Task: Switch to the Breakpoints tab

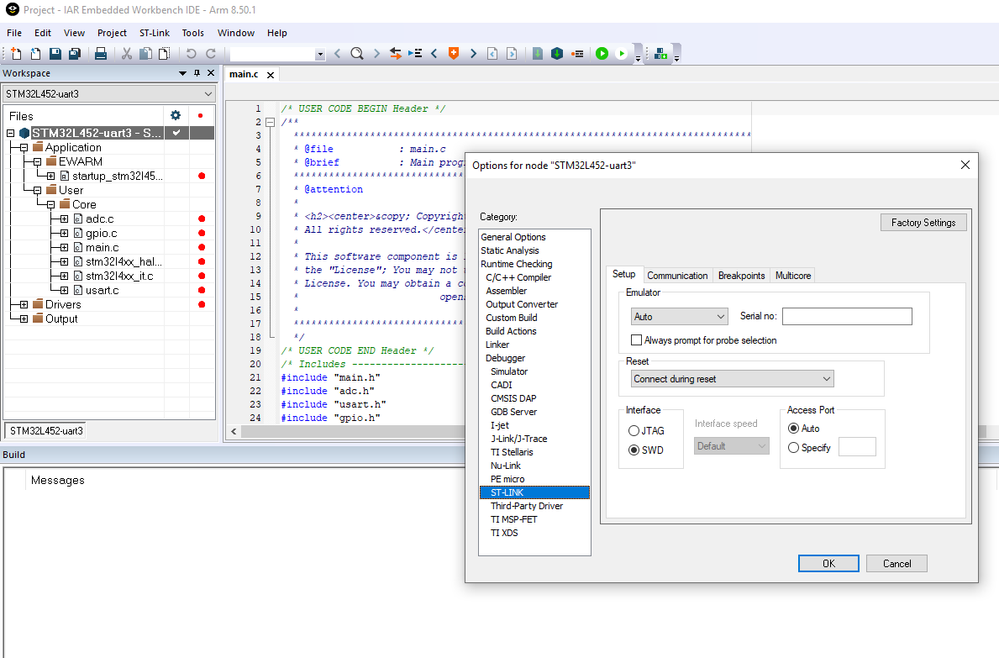Action: [x=742, y=276]
